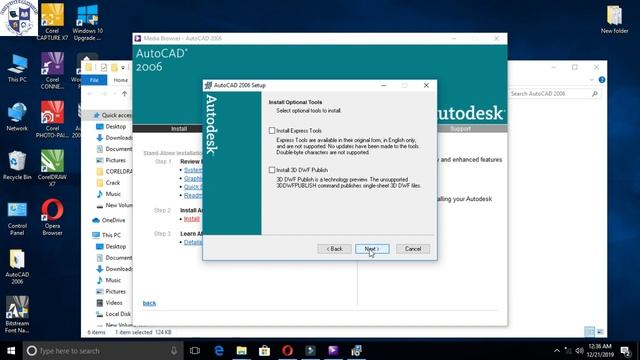Click the taskbar search box

[103, 351]
